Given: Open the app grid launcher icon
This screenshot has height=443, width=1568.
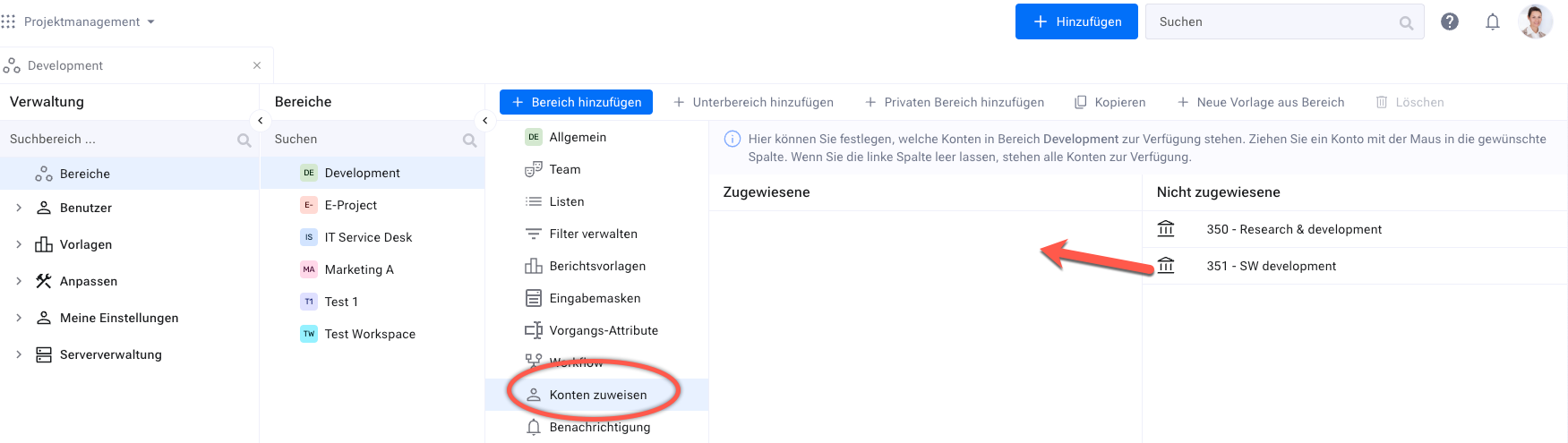Looking at the screenshot, I should (x=9, y=21).
